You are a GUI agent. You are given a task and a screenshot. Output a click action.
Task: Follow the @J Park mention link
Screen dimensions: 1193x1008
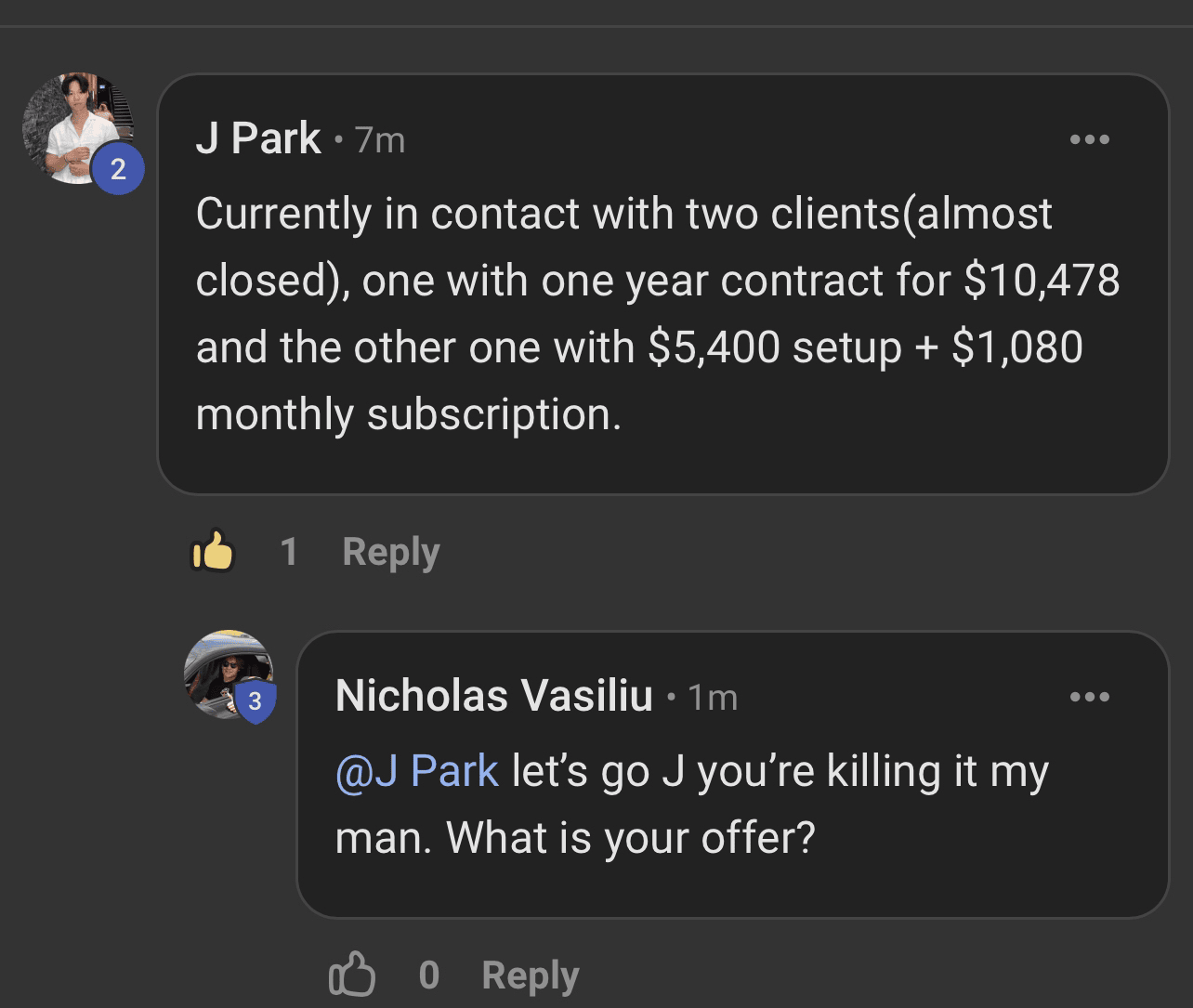coord(417,771)
